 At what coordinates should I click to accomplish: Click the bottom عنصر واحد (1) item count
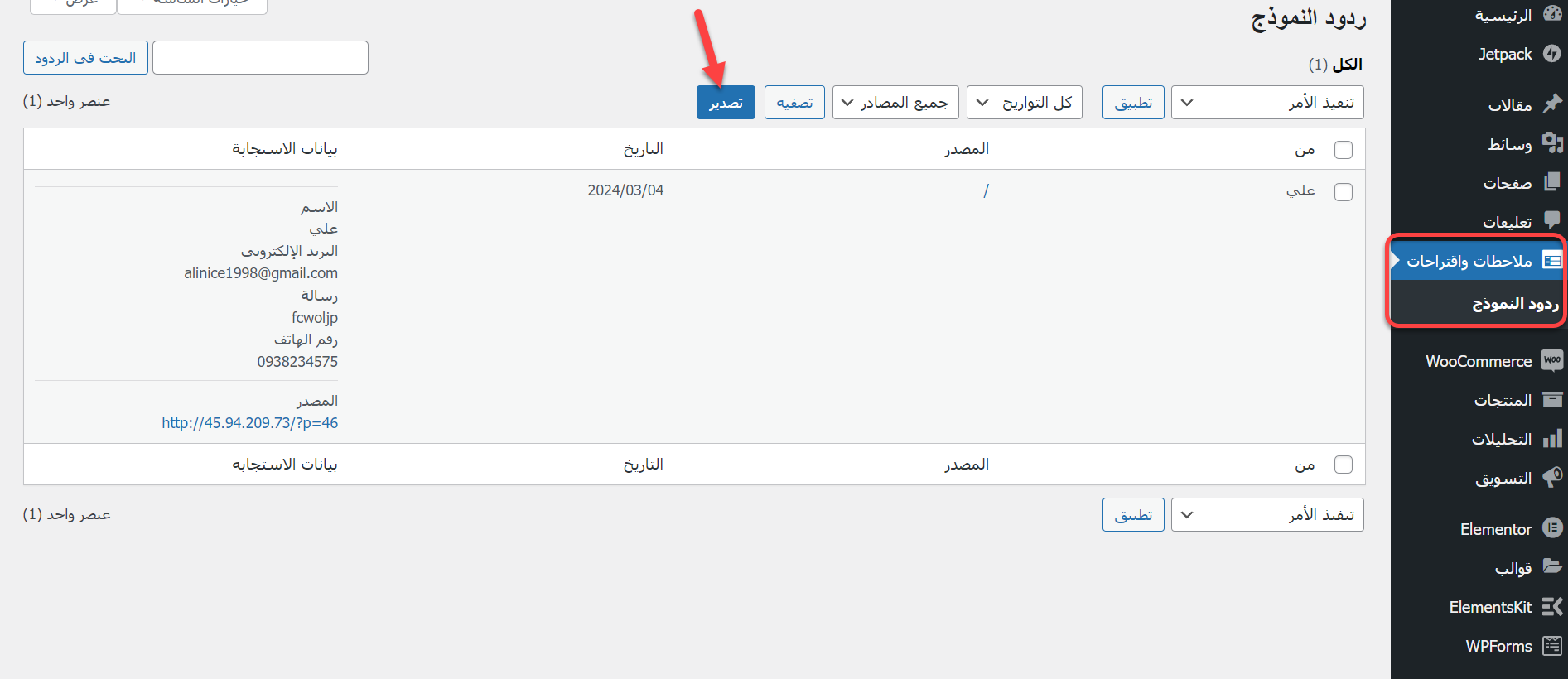67,514
